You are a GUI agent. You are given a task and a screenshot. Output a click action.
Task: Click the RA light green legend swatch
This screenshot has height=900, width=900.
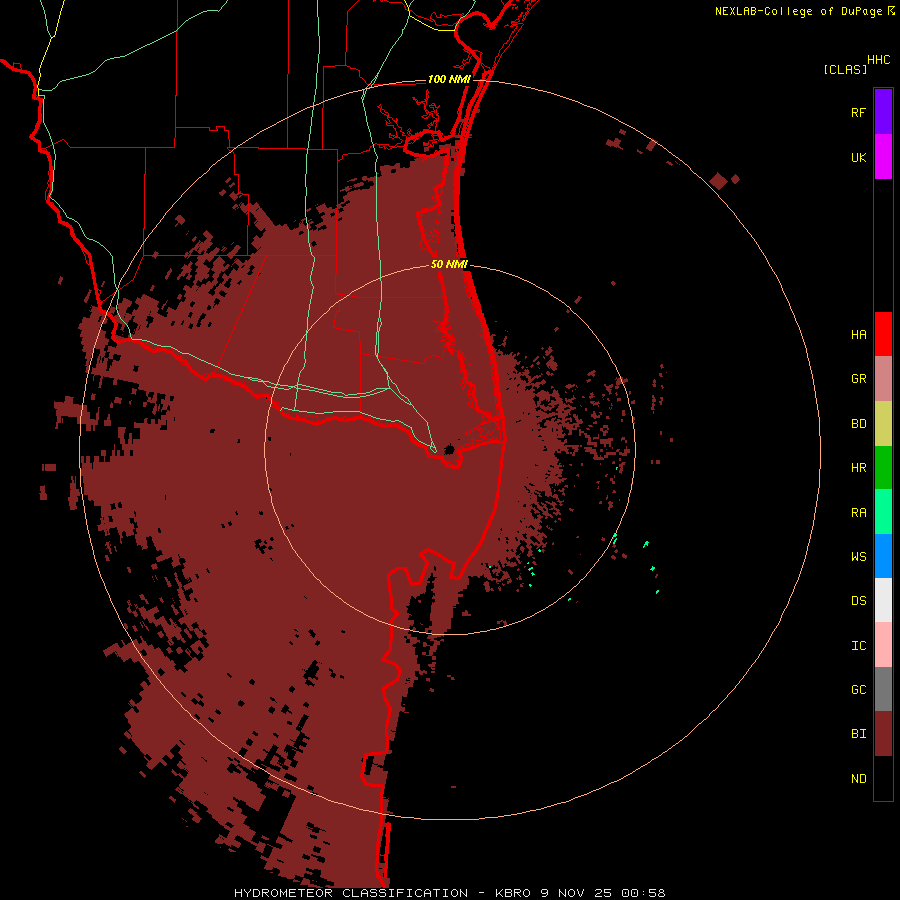(x=883, y=512)
